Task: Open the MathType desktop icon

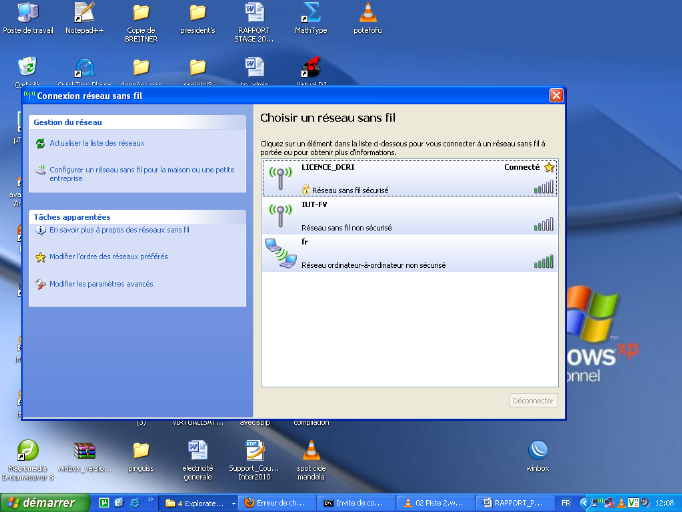Action: [311, 15]
